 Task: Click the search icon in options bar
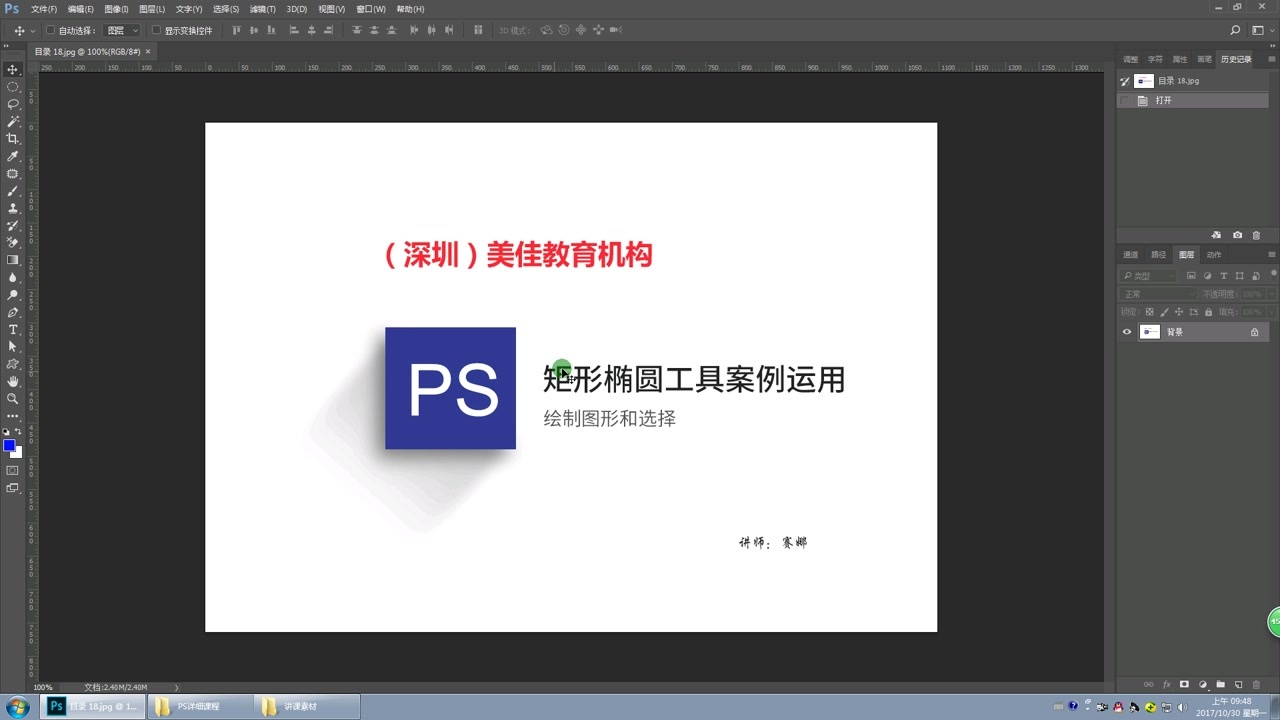tap(1236, 30)
